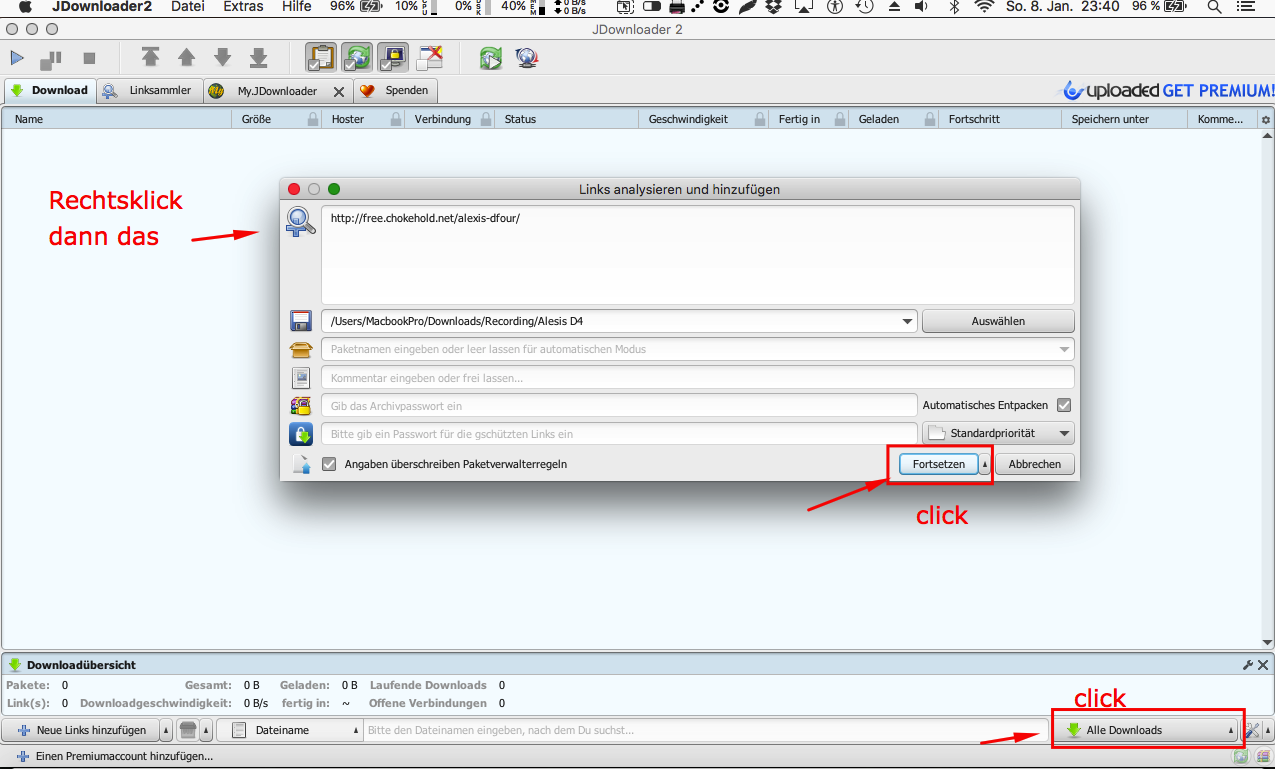Expand the arrow next to Fortsetzen
Screen dimensions: 1275x769
tap(985, 464)
